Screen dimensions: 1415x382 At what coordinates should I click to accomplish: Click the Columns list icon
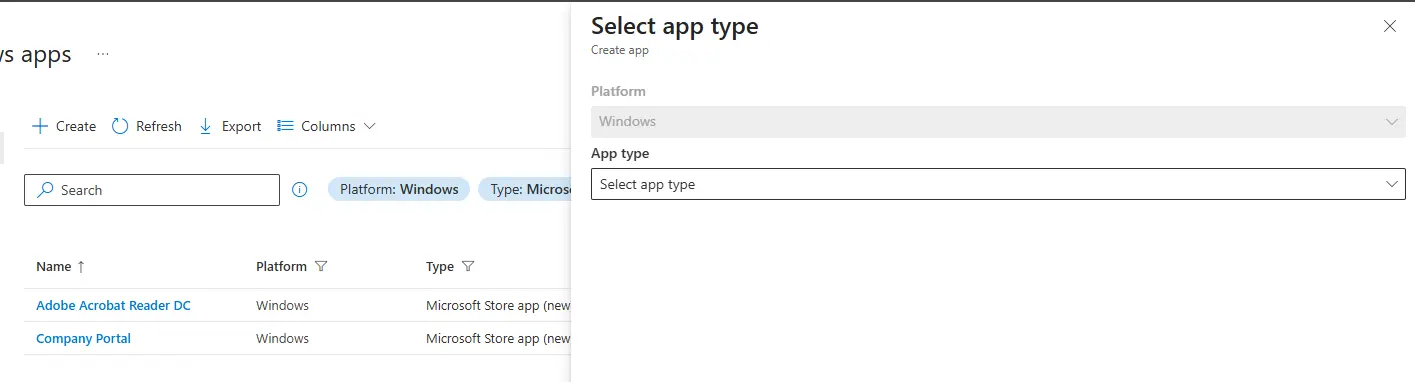(285, 126)
